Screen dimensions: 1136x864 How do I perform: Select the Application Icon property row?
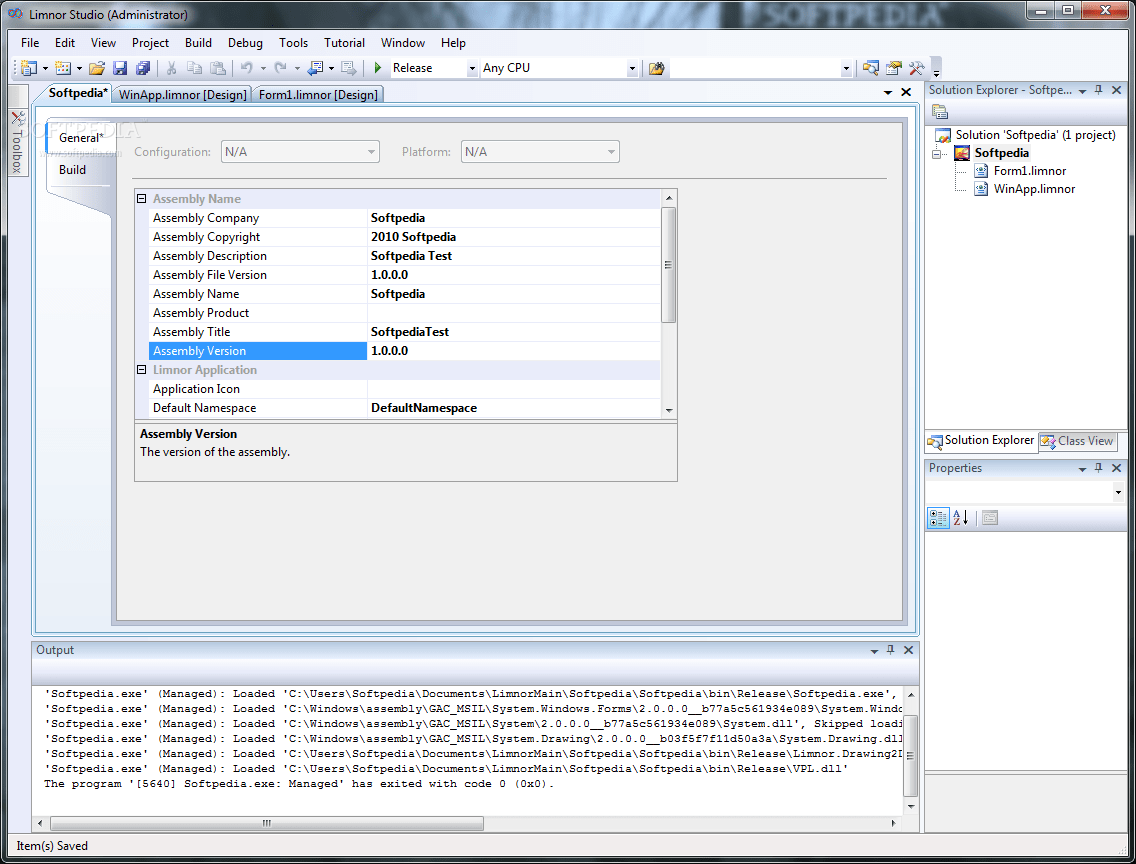click(404, 389)
